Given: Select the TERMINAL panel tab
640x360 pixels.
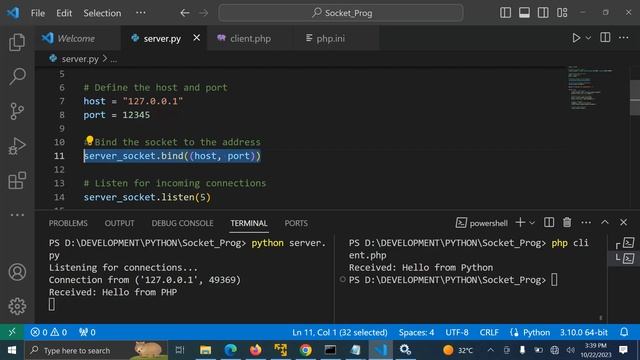Looking at the screenshot, I should pyautogui.click(x=249, y=223).
